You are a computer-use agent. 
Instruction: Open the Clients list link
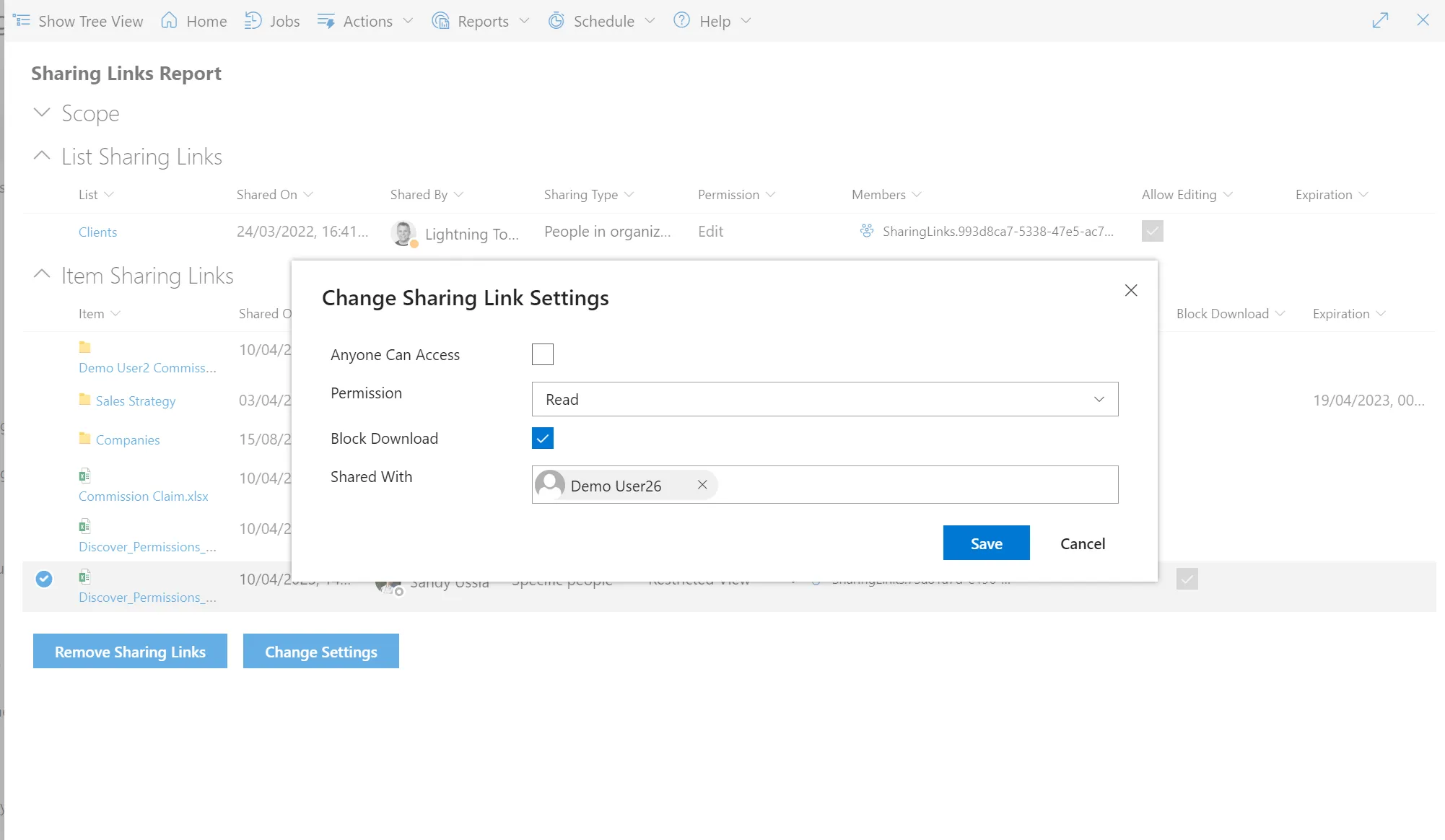tap(97, 231)
